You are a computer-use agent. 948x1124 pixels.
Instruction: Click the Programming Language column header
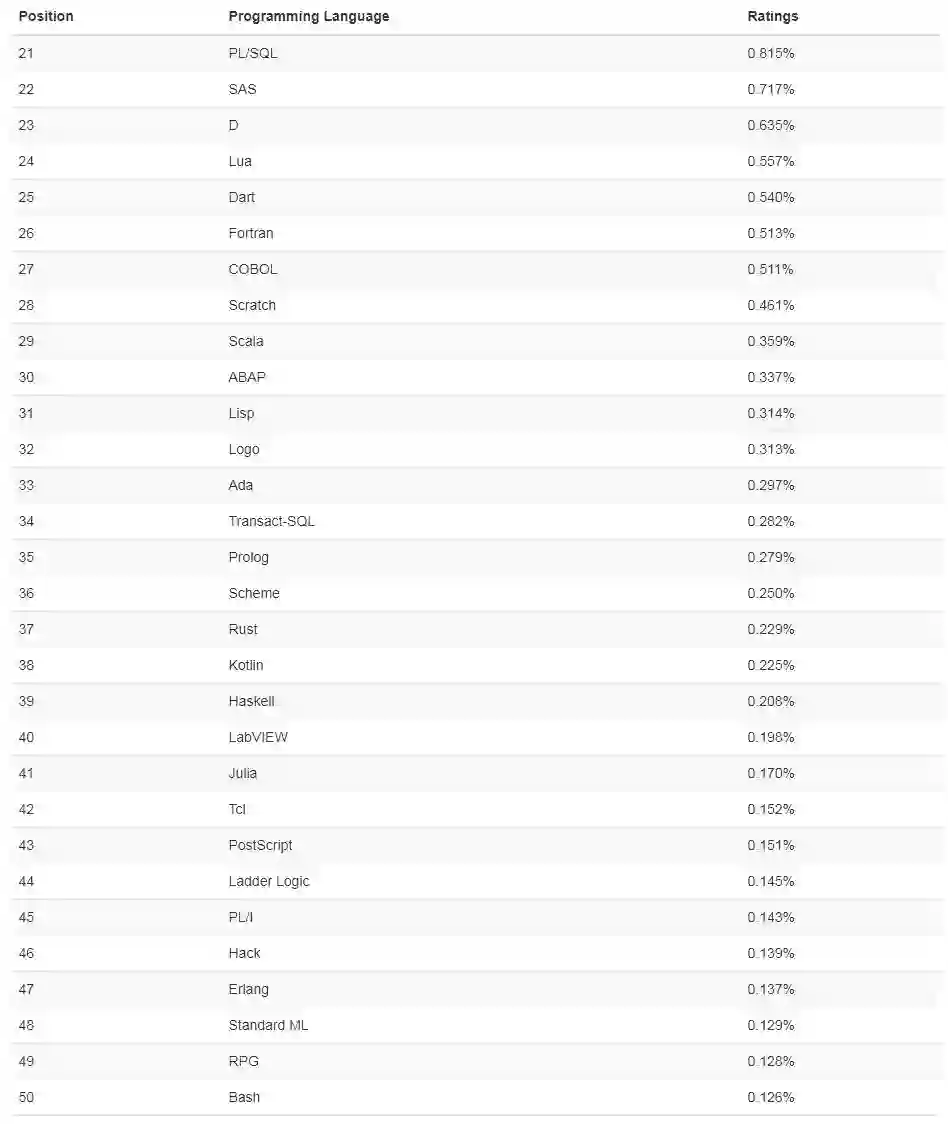(309, 17)
